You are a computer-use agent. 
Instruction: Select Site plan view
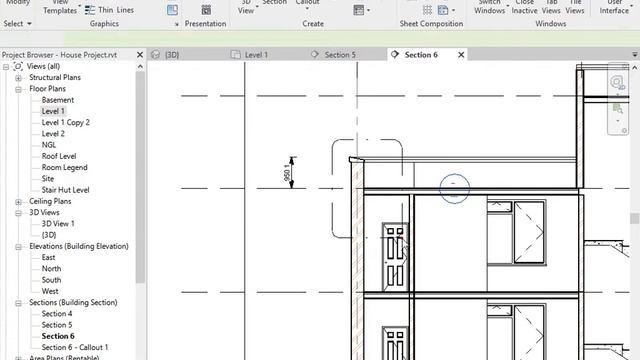pyautogui.click(x=48, y=179)
